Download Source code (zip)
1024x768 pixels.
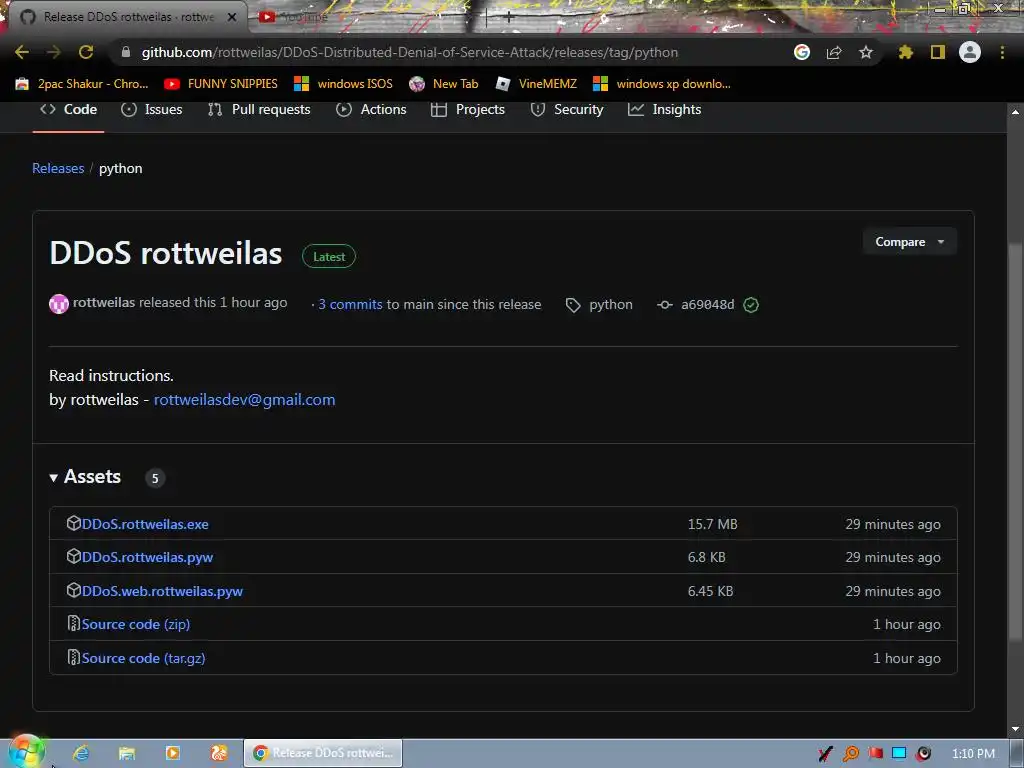pyautogui.click(x=136, y=624)
